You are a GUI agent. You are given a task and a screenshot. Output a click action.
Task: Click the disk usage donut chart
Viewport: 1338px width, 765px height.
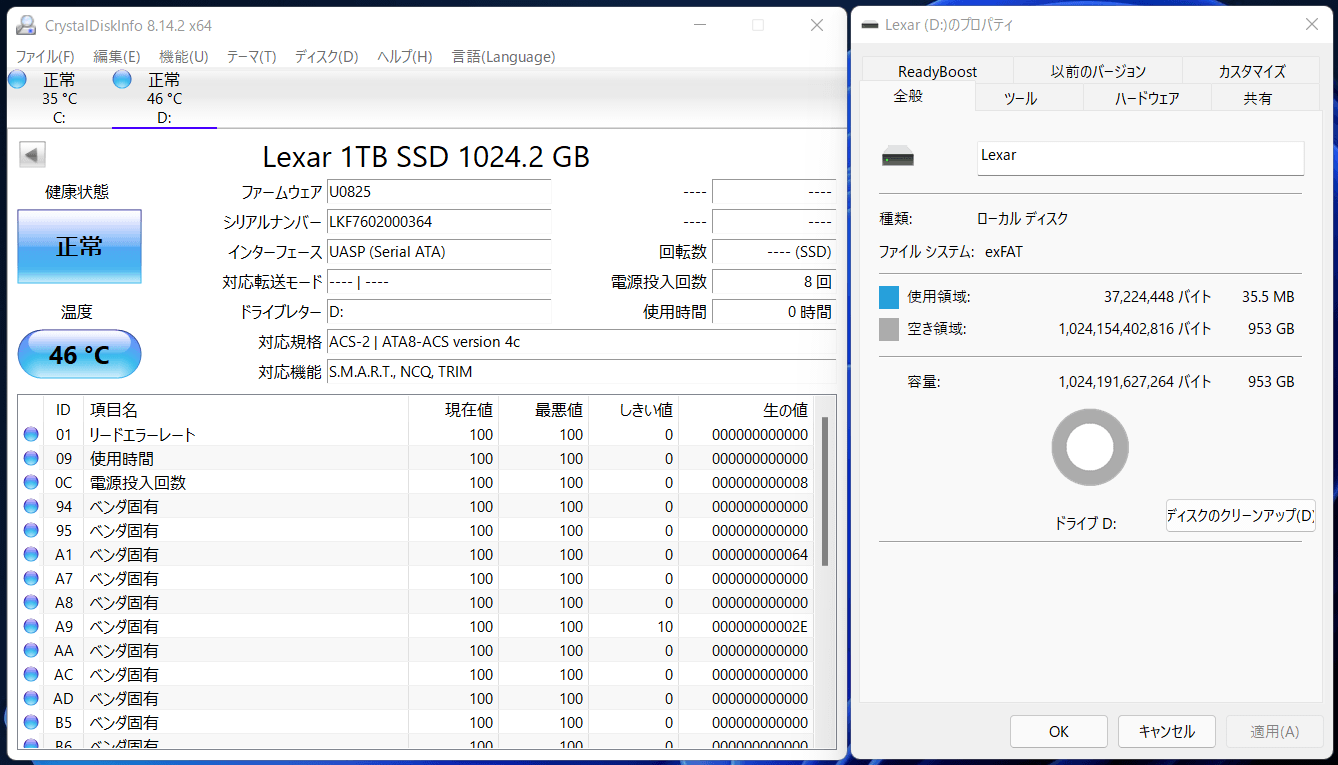(1090, 448)
